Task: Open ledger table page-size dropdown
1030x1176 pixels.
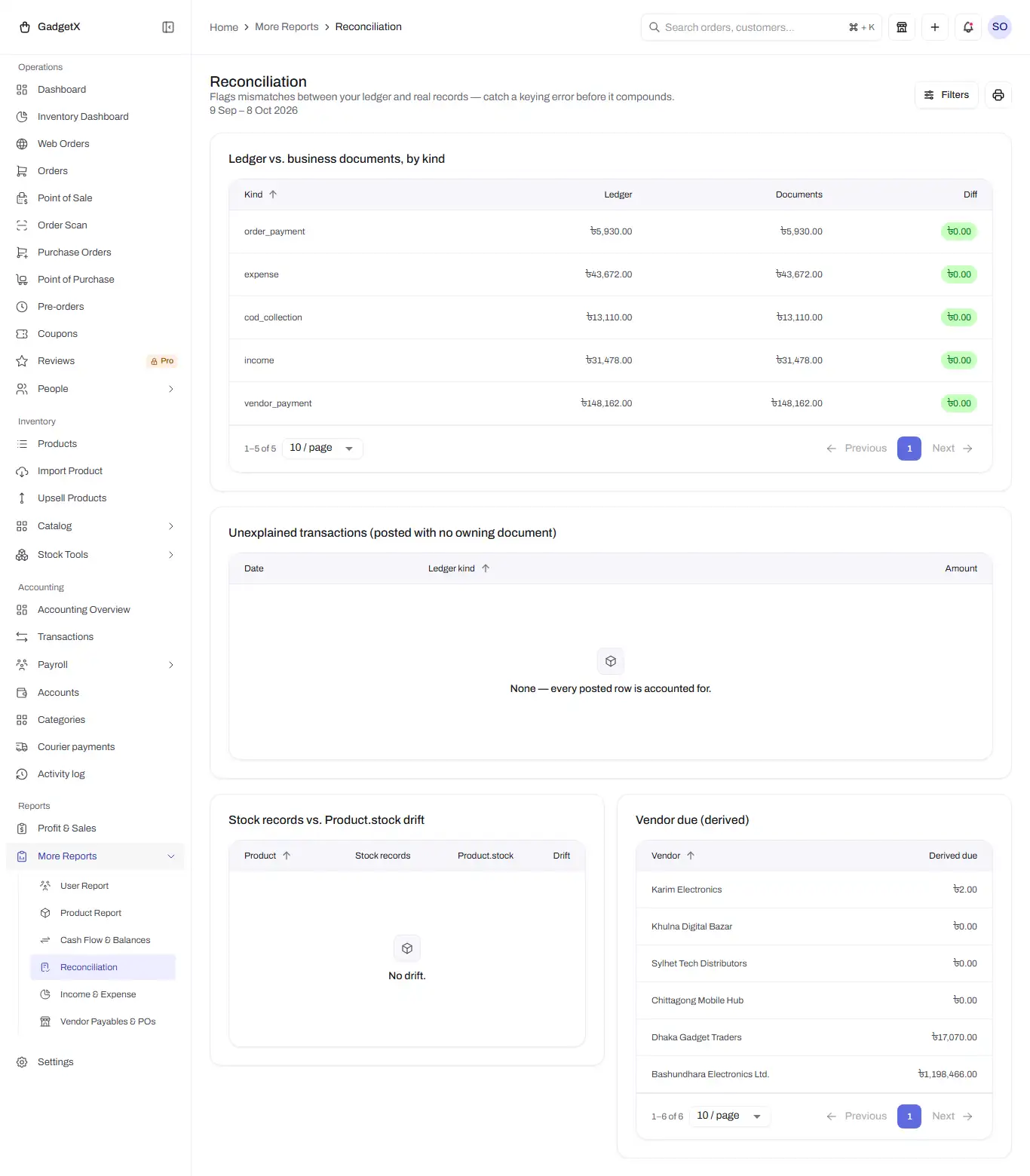Action: click(x=323, y=449)
